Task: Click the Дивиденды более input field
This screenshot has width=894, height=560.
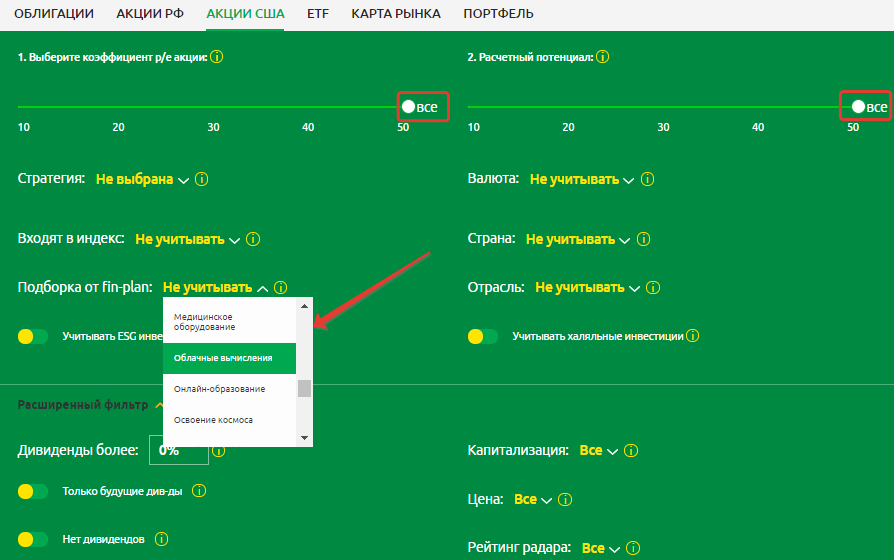Action: coord(178,451)
